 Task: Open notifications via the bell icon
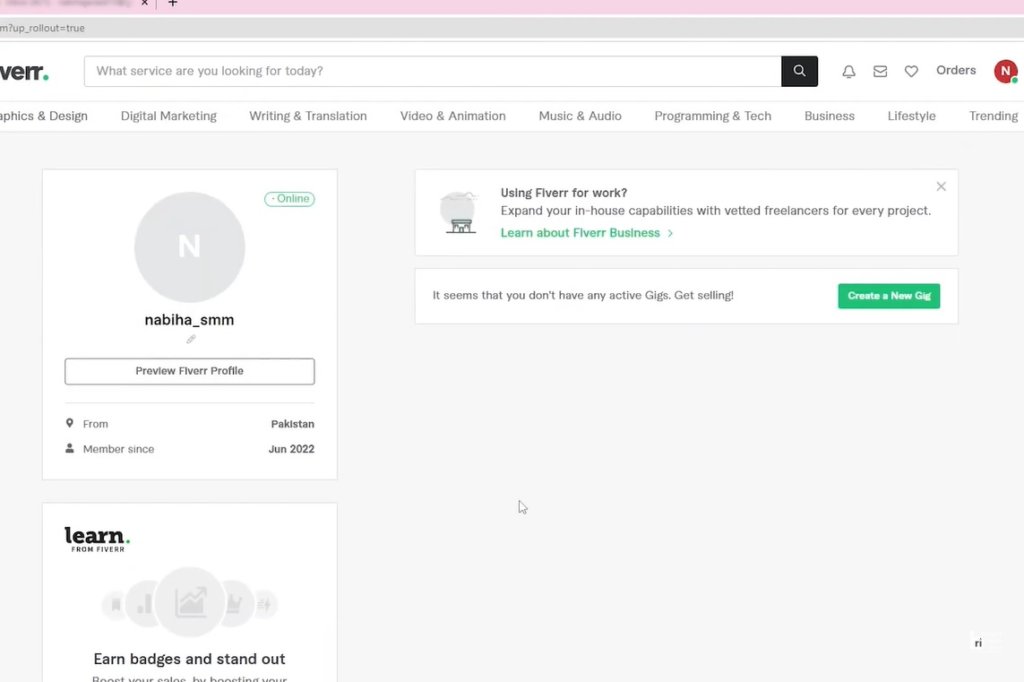coord(848,71)
